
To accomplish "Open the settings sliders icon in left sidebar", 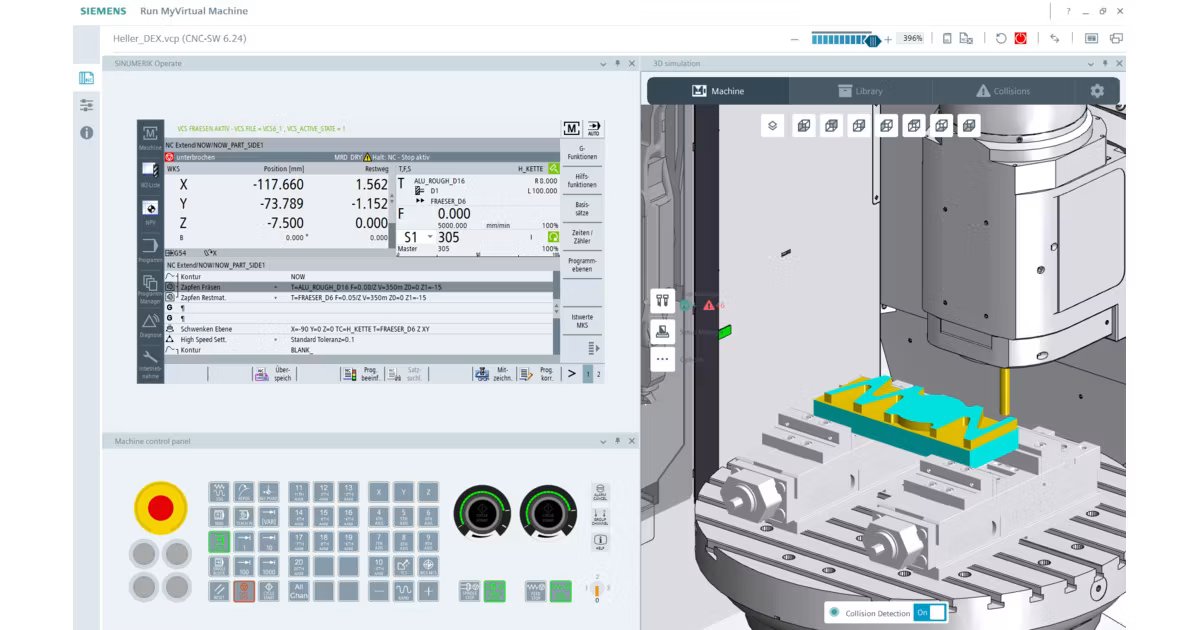I will 87,105.
